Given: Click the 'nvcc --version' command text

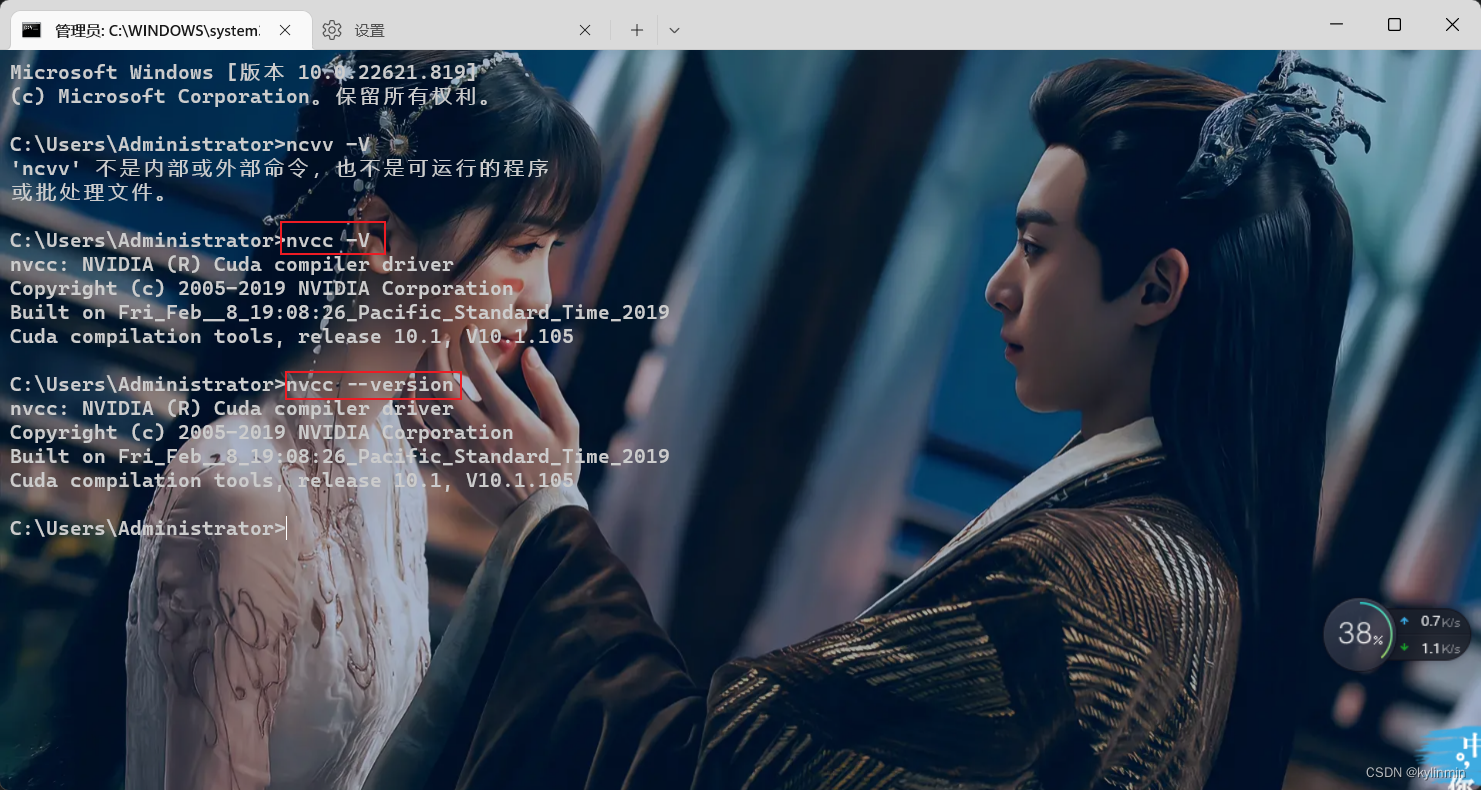Looking at the screenshot, I should pyautogui.click(x=370, y=384).
